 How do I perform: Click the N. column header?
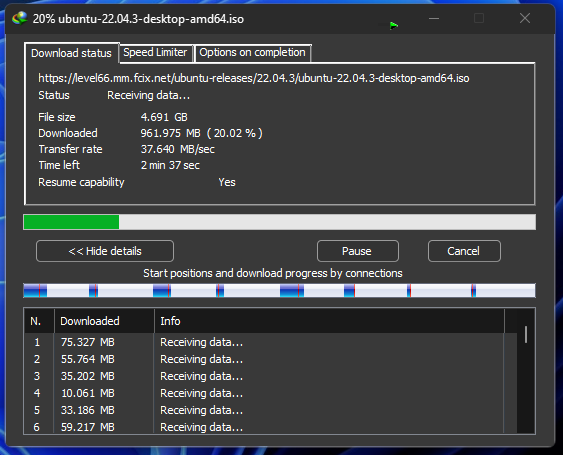(39, 321)
